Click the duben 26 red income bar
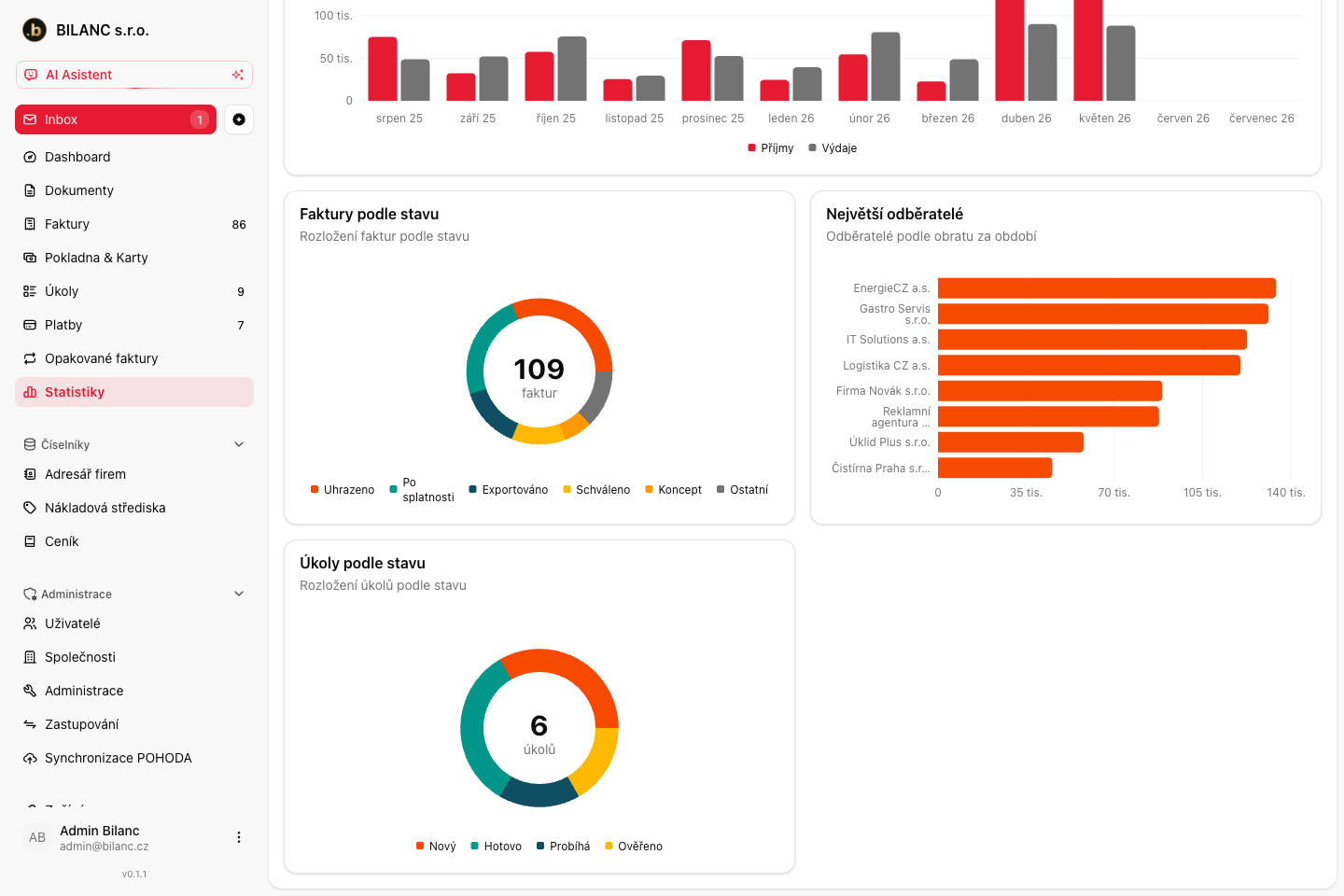1344x896 pixels. coord(1010,50)
